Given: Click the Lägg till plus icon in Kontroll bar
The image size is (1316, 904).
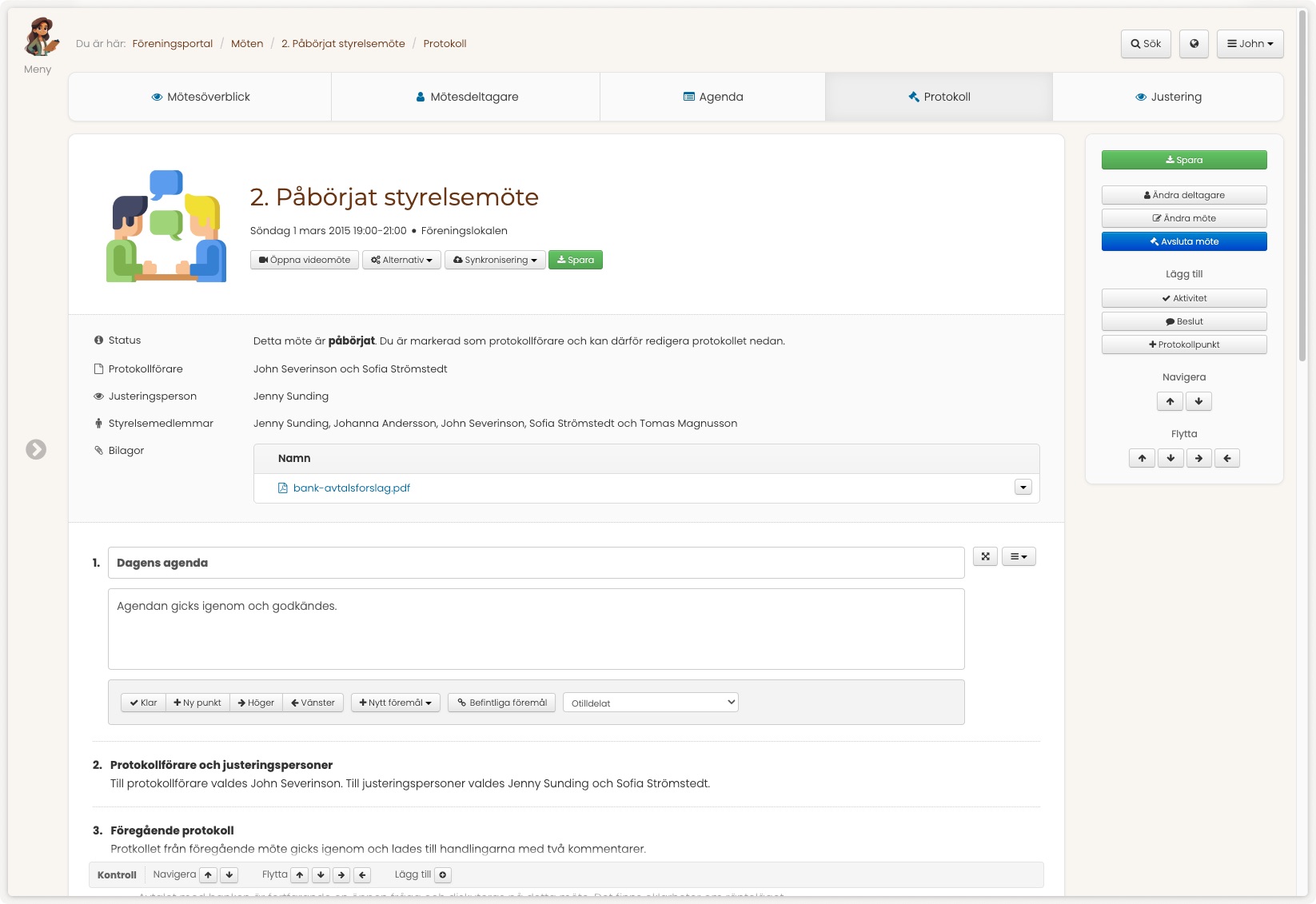Looking at the screenshot, I should tap(443, 875).
